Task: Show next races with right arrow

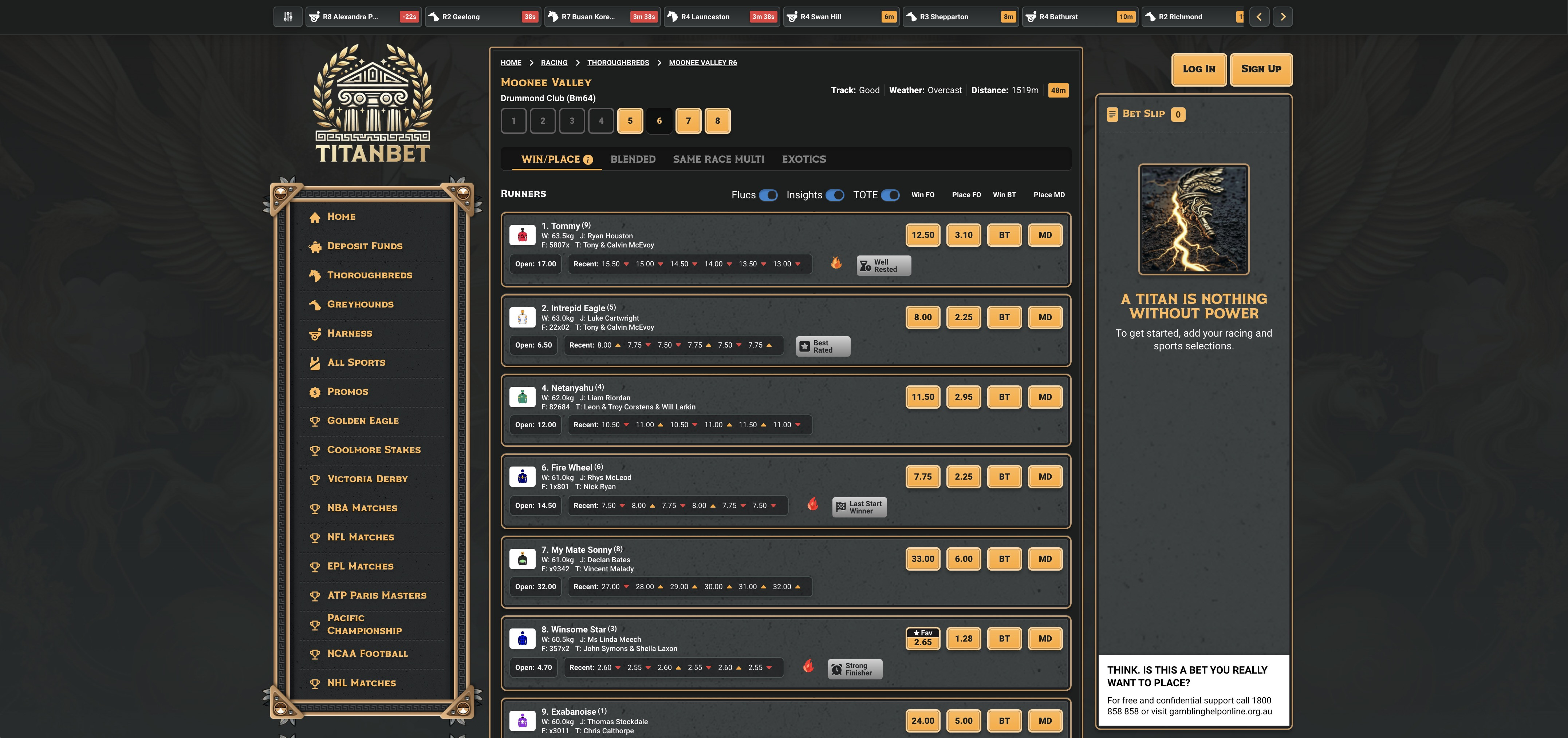Action: pyautogui.click(x=1283, y=17)
